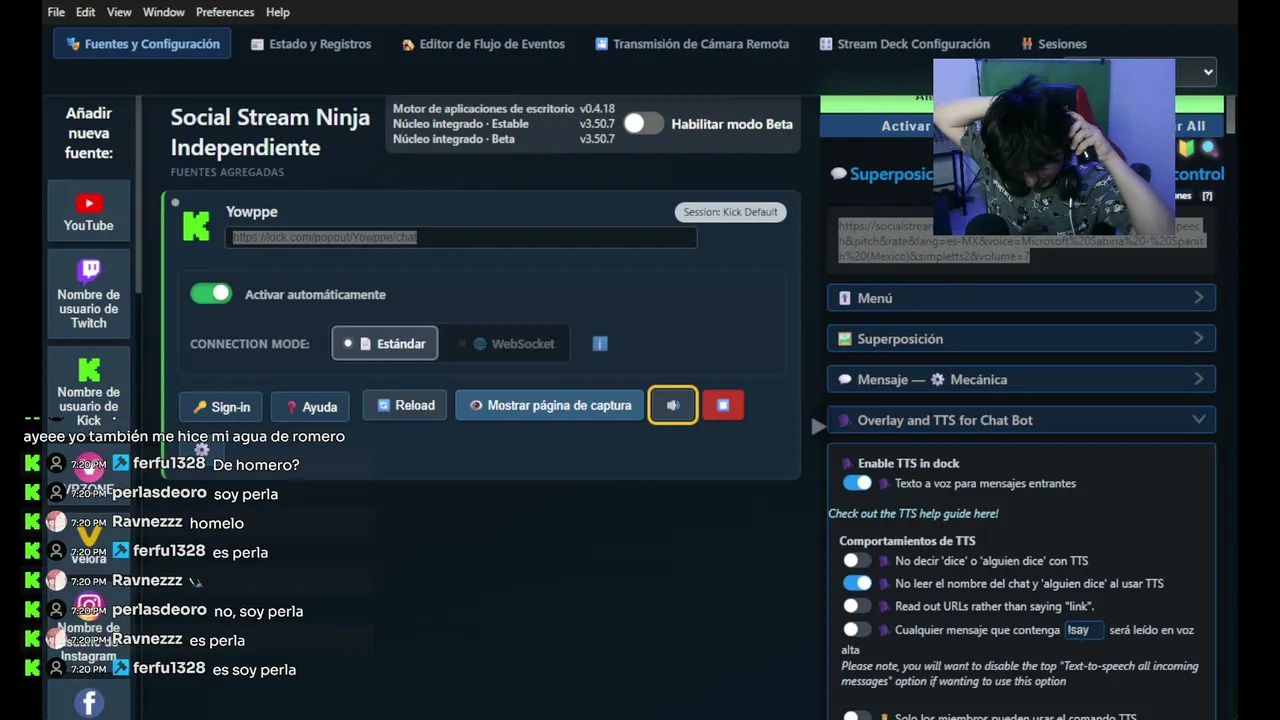Collapse Overlay and TTS for Chat Bot
1280x720 pixels.
pyautogui.click(x=1021, y=420)
